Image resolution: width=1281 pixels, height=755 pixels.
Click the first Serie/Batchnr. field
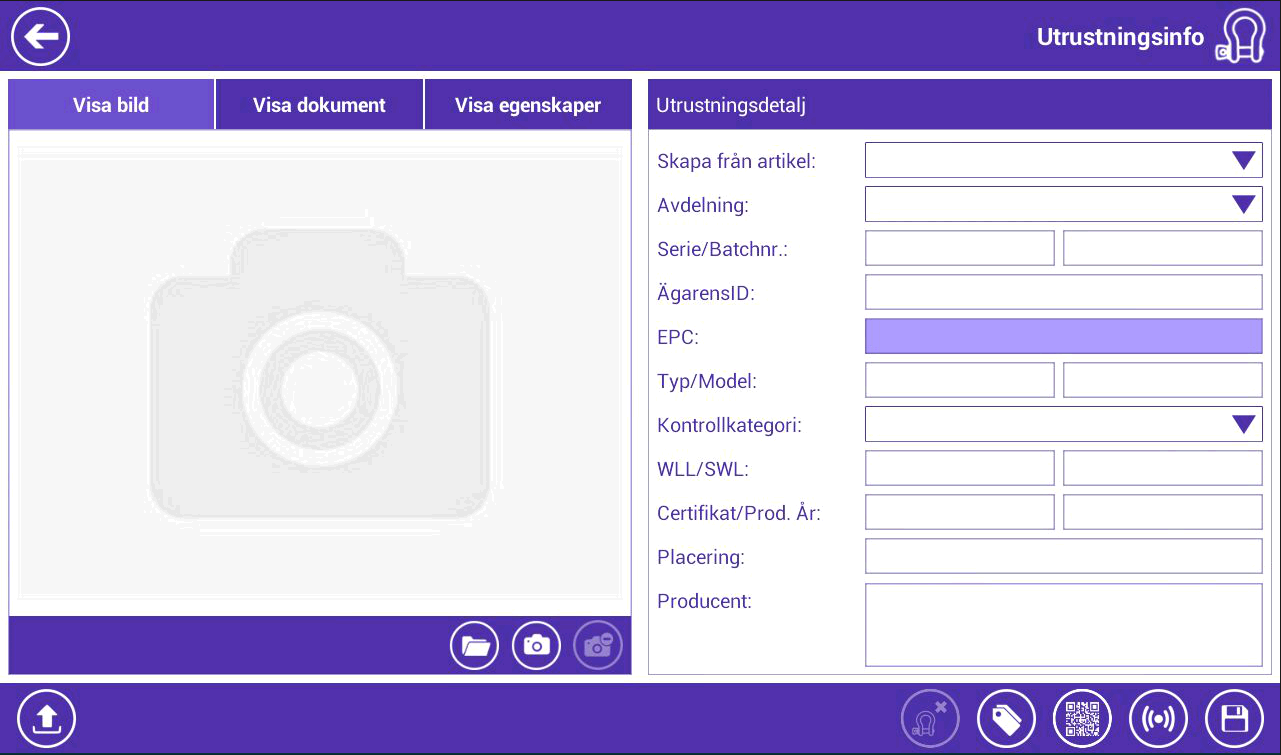tap(959, 248)
